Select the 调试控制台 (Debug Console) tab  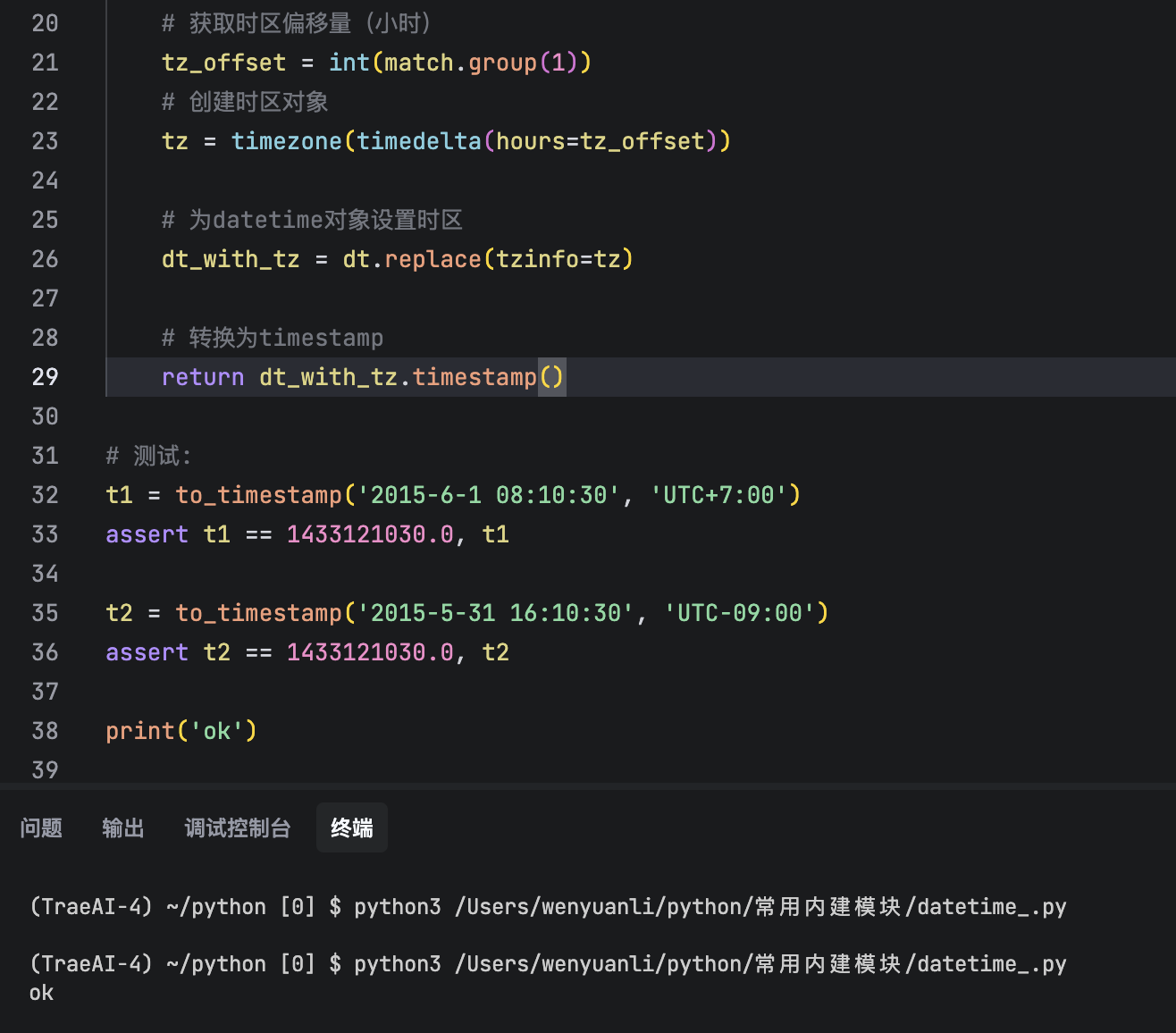point(236,827)
